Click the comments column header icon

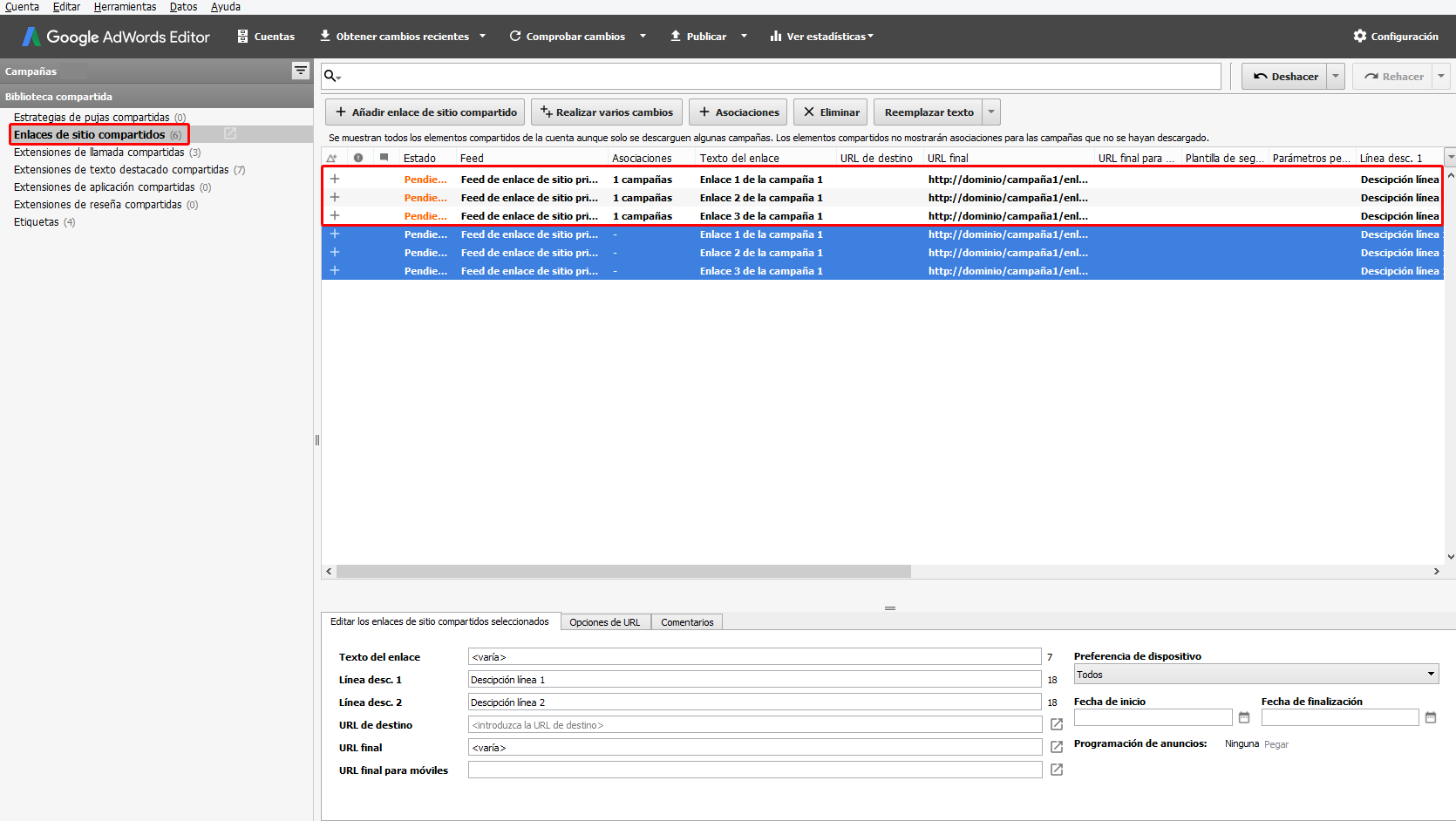384,158
